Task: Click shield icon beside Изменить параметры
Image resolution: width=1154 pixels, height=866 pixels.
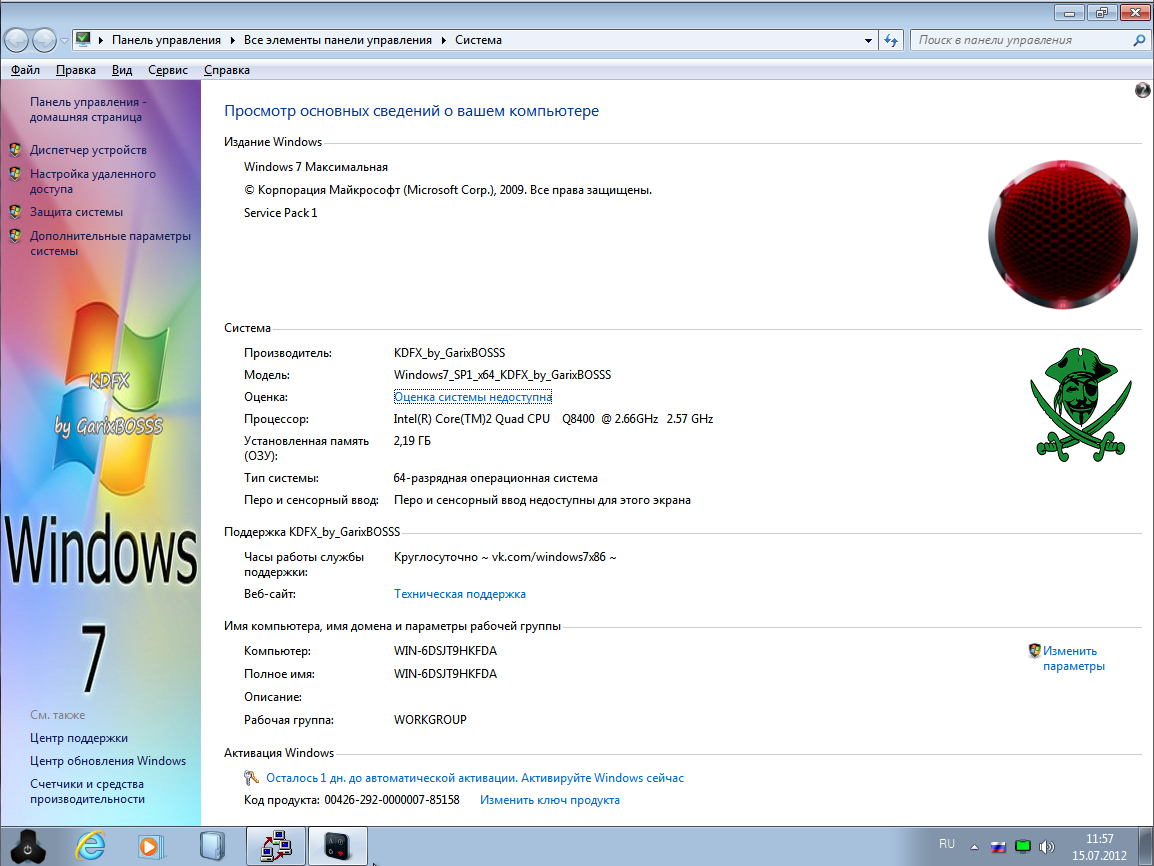Action: click(x=1035, y=650)
